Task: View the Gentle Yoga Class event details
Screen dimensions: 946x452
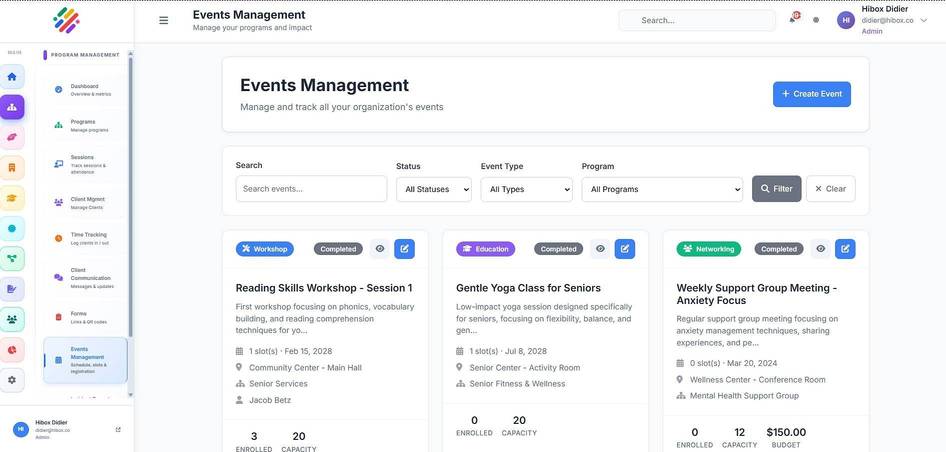Action: click(x=600, y=249)
